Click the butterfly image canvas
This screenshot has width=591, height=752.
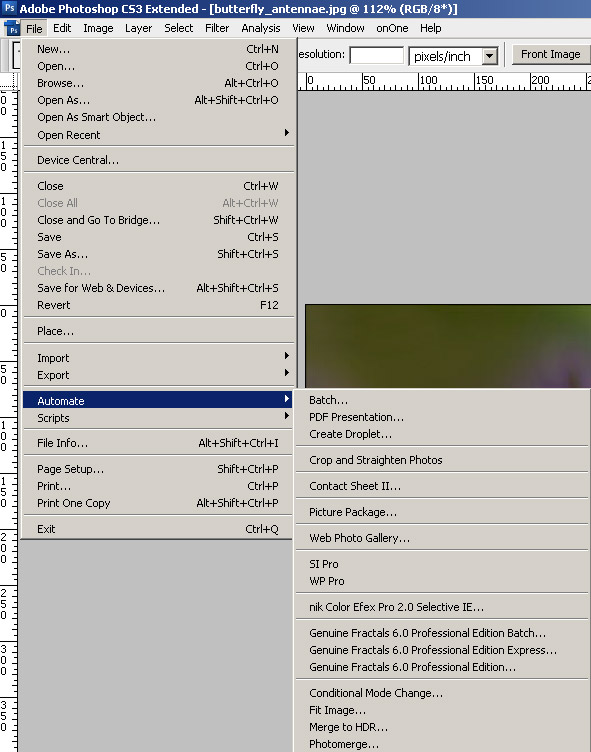(x=448, y=346)
